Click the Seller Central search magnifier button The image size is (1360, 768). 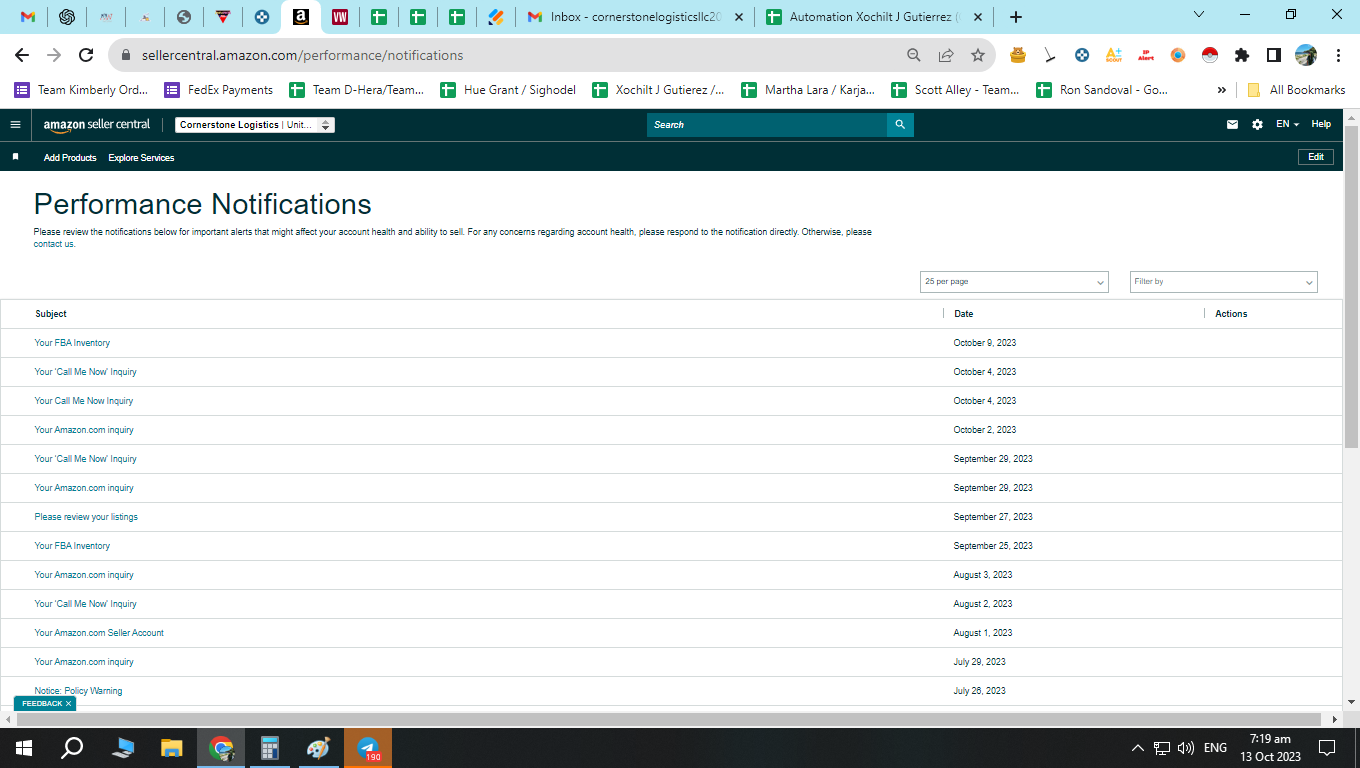tap(900, 125)
